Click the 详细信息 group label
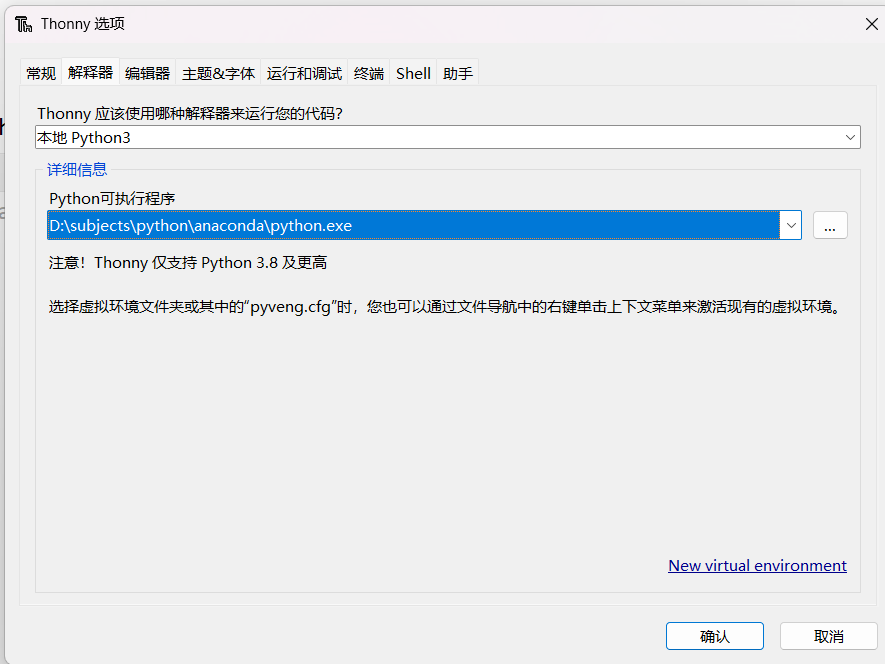The width and height of the screenshot is (885, 664). point(77,169)
